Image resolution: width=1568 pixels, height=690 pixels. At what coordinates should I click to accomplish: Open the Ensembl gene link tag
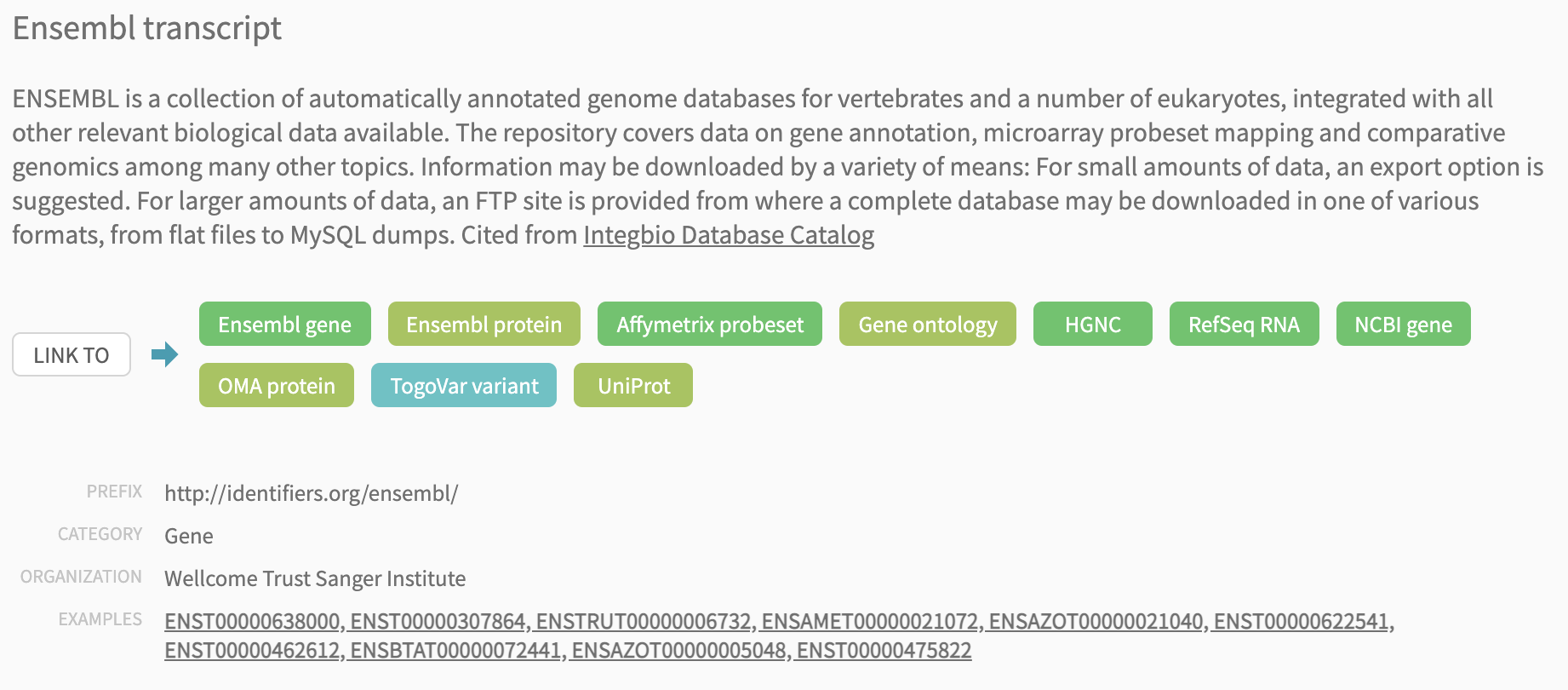(x=285, y=324)
